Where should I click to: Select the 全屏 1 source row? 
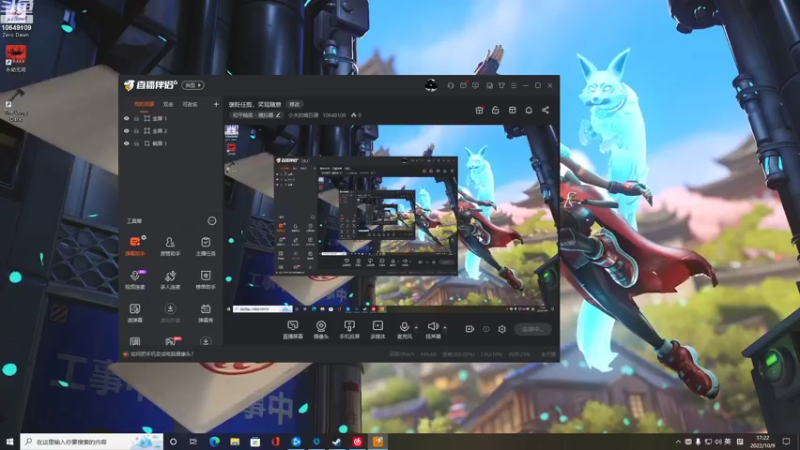click(172, 118)
